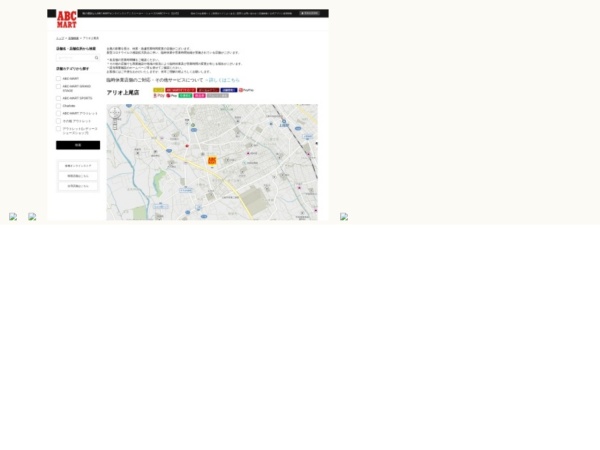
Task: Click the orange store marker on map
Action: pyautogui.click(x=212, y=160)
